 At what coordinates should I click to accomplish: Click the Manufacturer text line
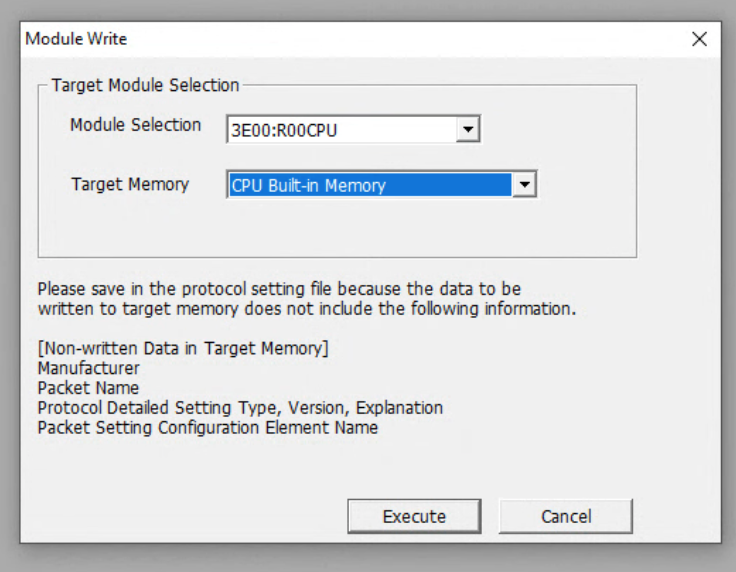[89, 368]
